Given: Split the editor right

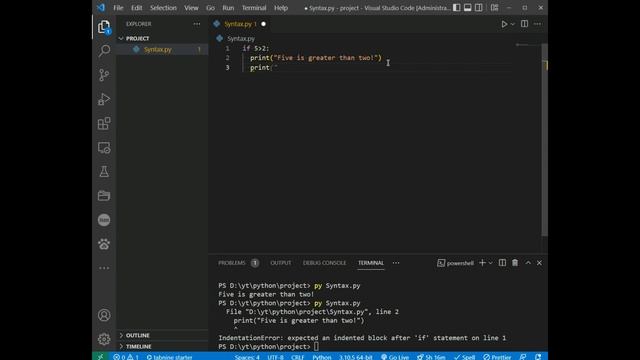Looking at the screenshot, I should pyautogui.click(x=524, y=24).
